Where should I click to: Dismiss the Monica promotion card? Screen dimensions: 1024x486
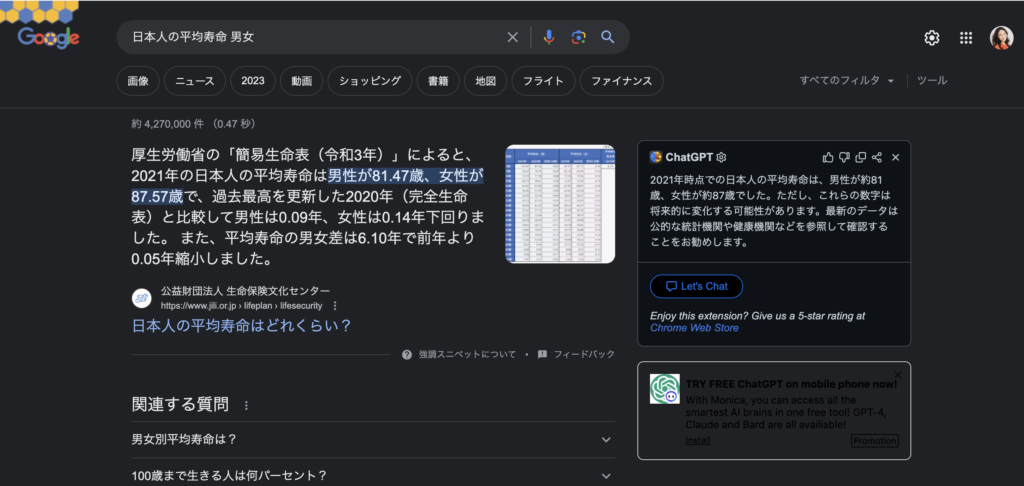(x=897, y=374)
